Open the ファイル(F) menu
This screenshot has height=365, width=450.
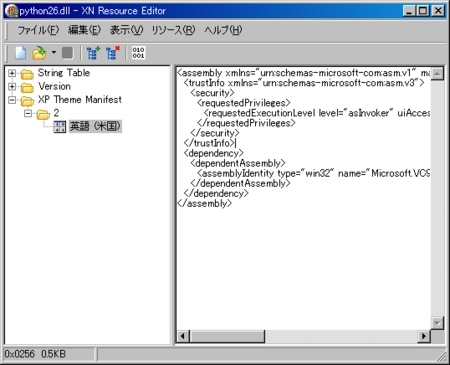pyautogui.click(x=38, y=30)
